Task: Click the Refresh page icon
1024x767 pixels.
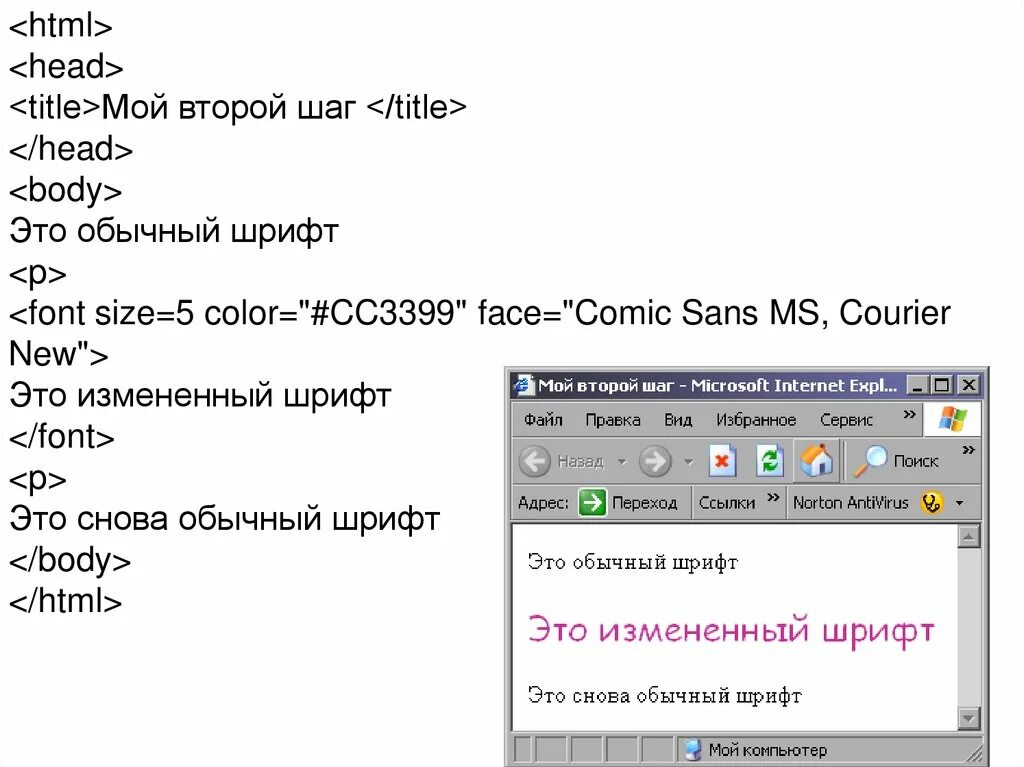Action: point(770,461)
